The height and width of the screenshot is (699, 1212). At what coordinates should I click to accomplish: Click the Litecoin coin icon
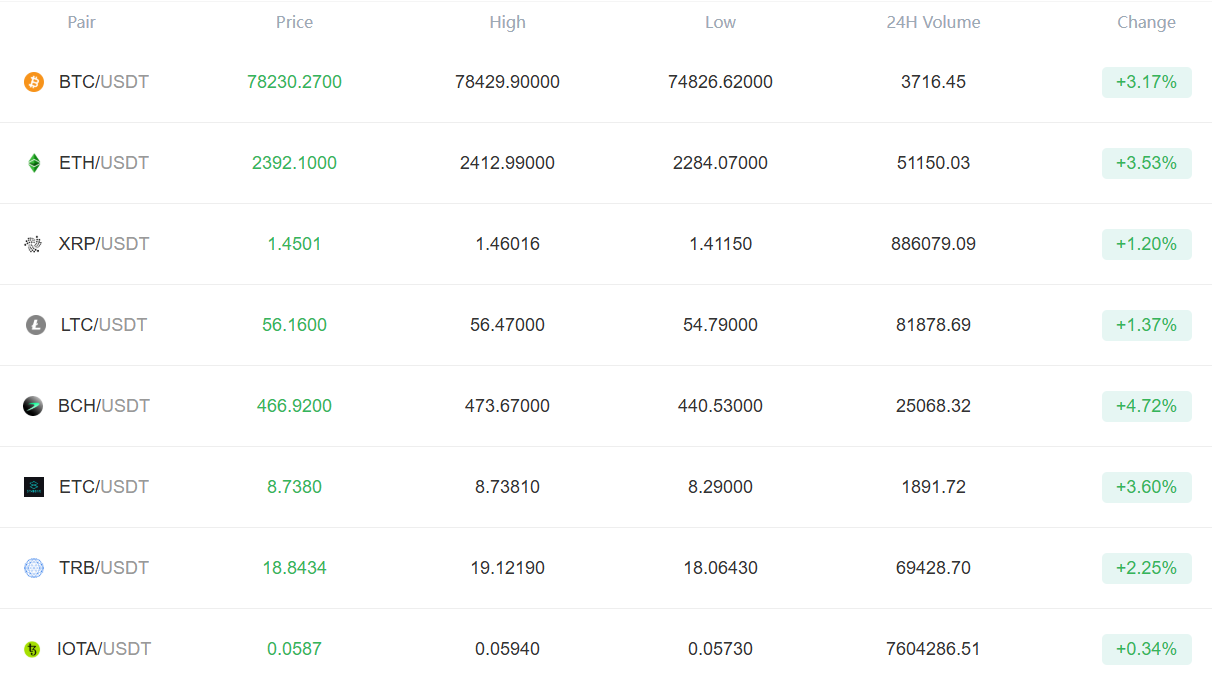click(35, 325)
